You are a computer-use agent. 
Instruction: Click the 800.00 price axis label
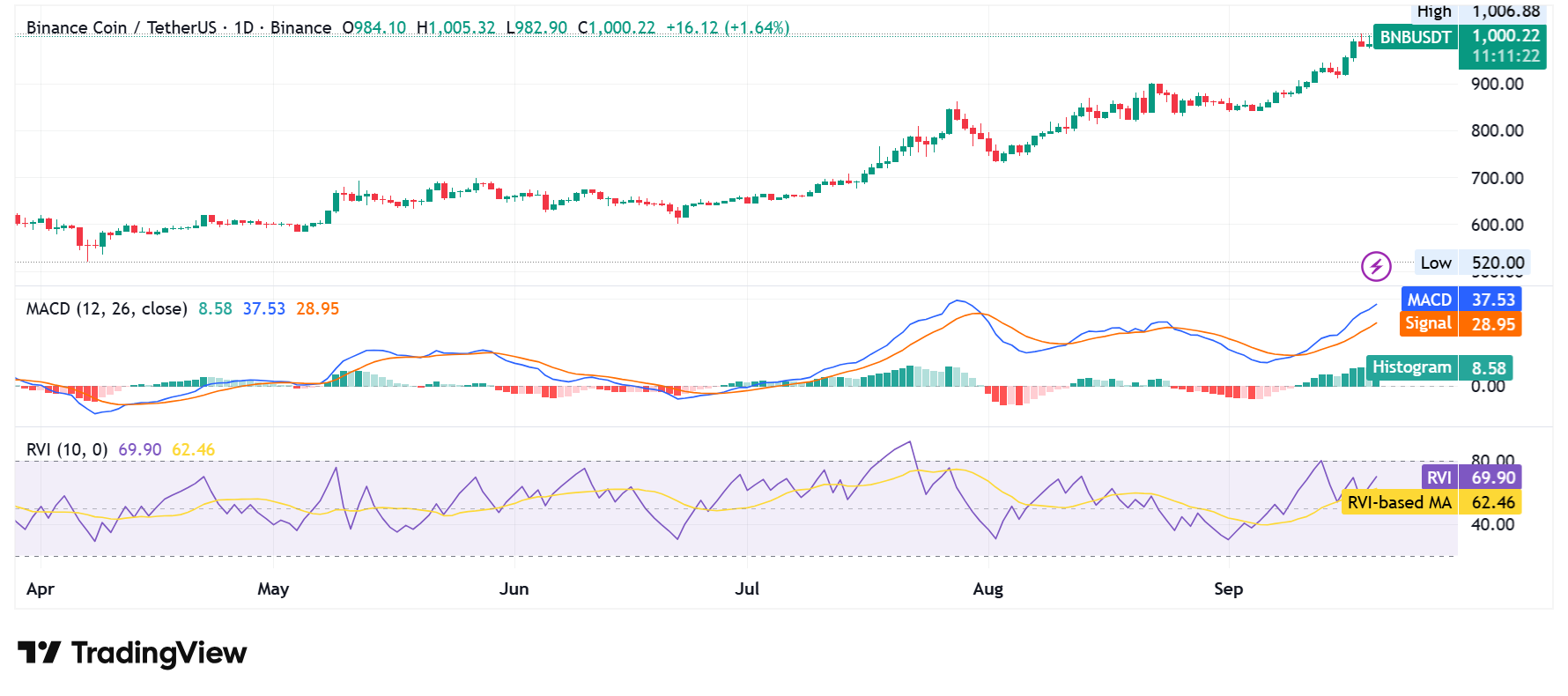coord(1498,130)
